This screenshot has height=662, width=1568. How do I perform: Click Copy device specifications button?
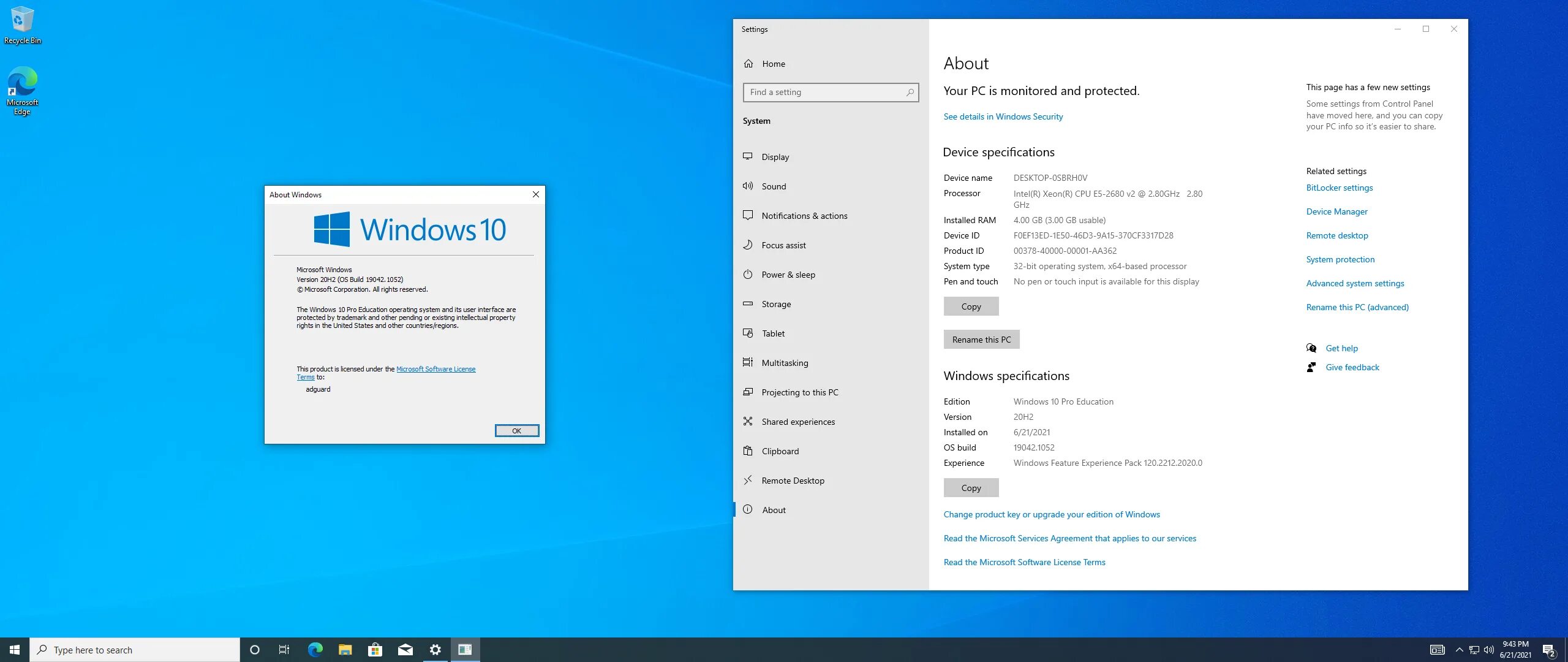(x=970, y=306)
